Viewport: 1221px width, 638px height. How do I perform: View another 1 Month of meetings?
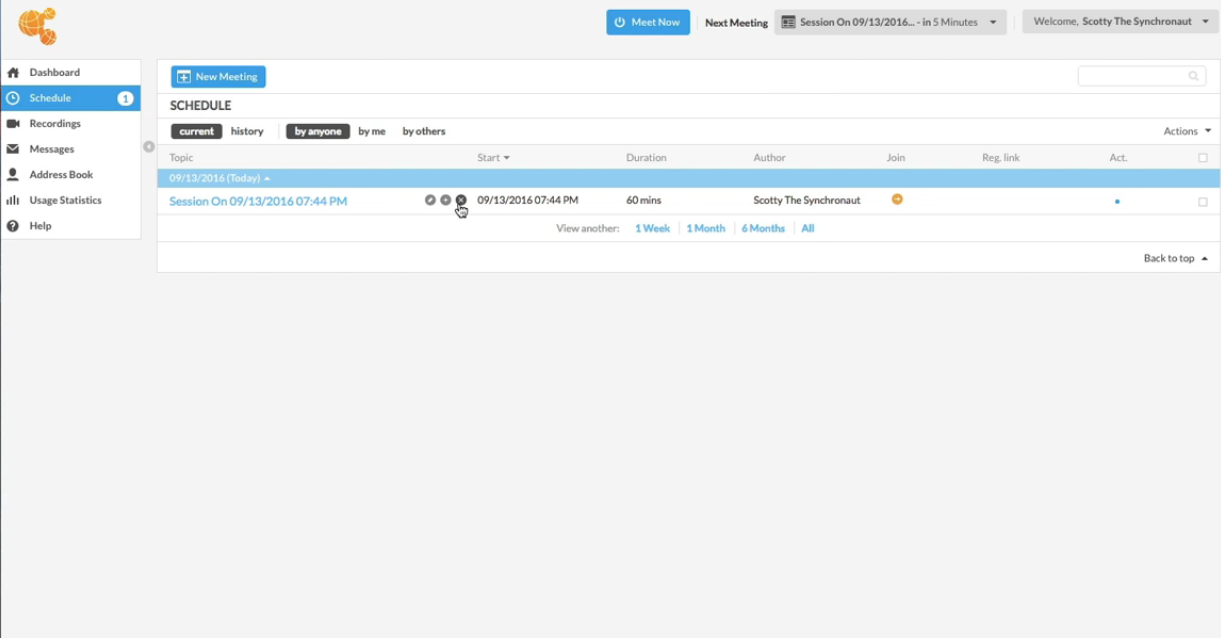pos(706,228)
